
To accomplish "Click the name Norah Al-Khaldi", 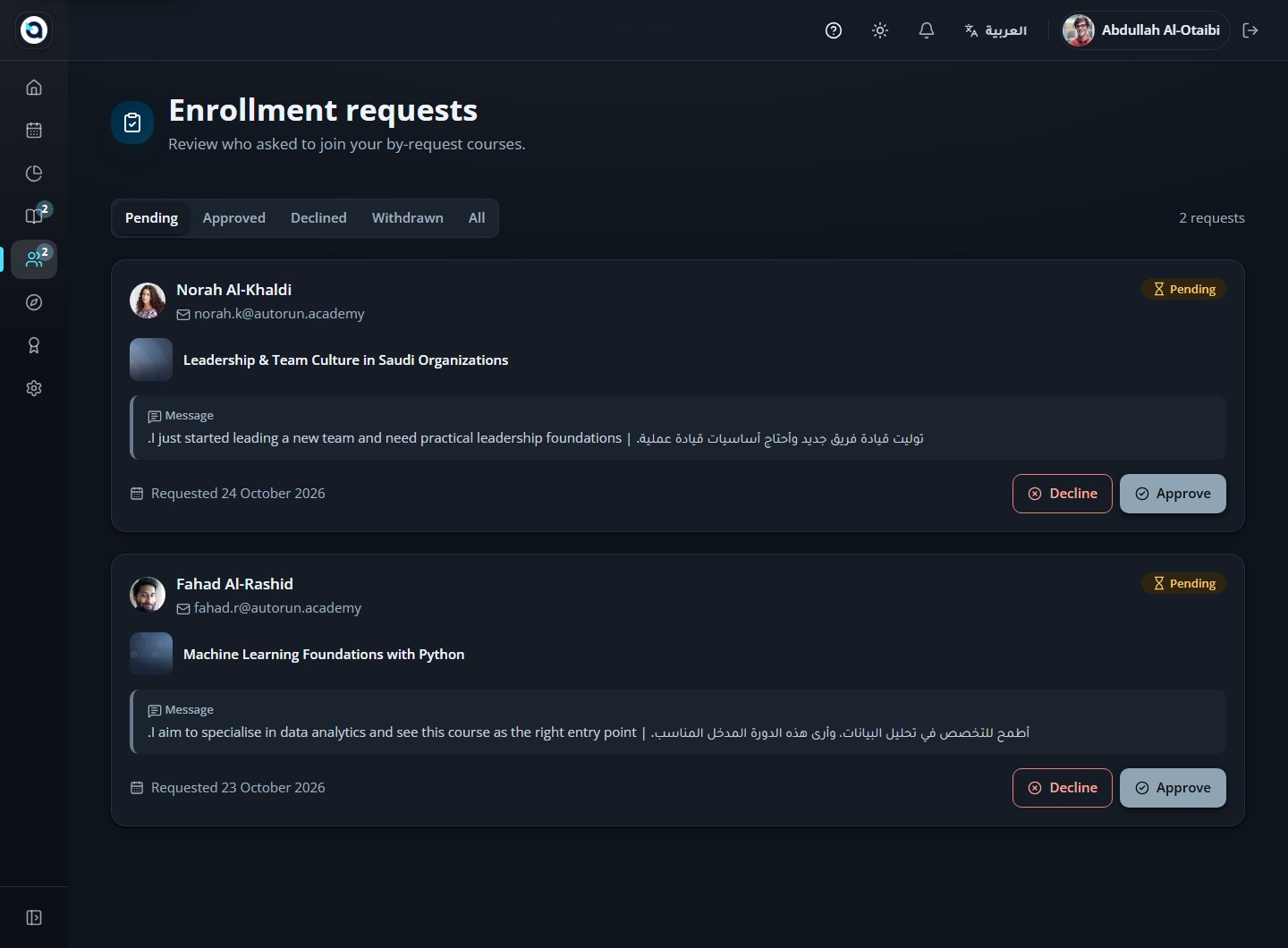I will point(233,290).
